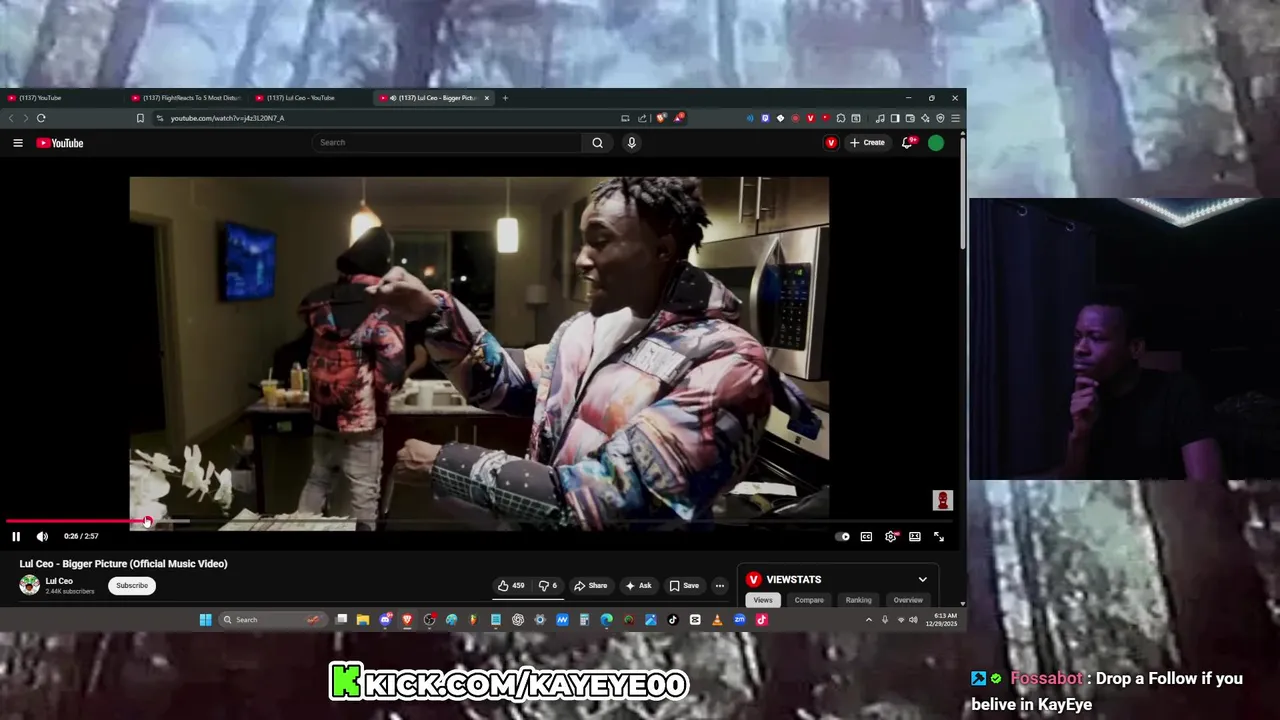Open a new browser tab
This screenshot has width=1280, height=720.
point(505,98)
